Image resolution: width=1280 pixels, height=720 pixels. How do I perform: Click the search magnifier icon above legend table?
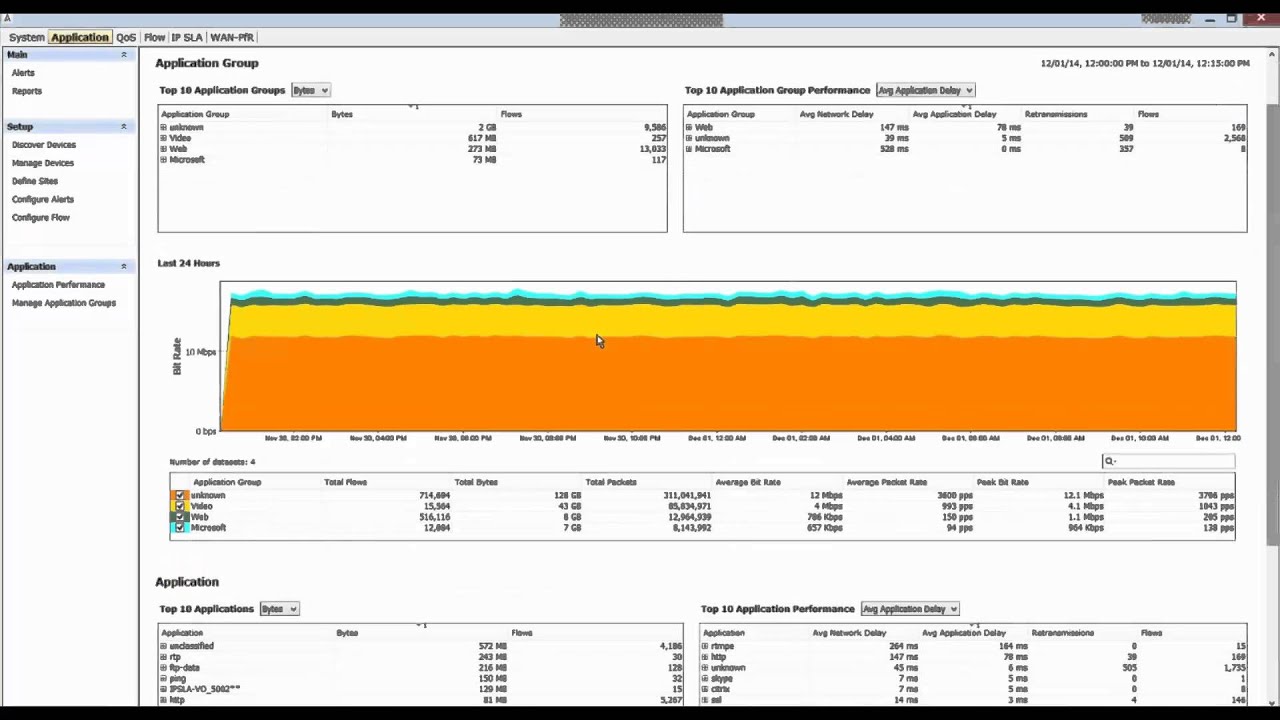tap(1109, 461)
